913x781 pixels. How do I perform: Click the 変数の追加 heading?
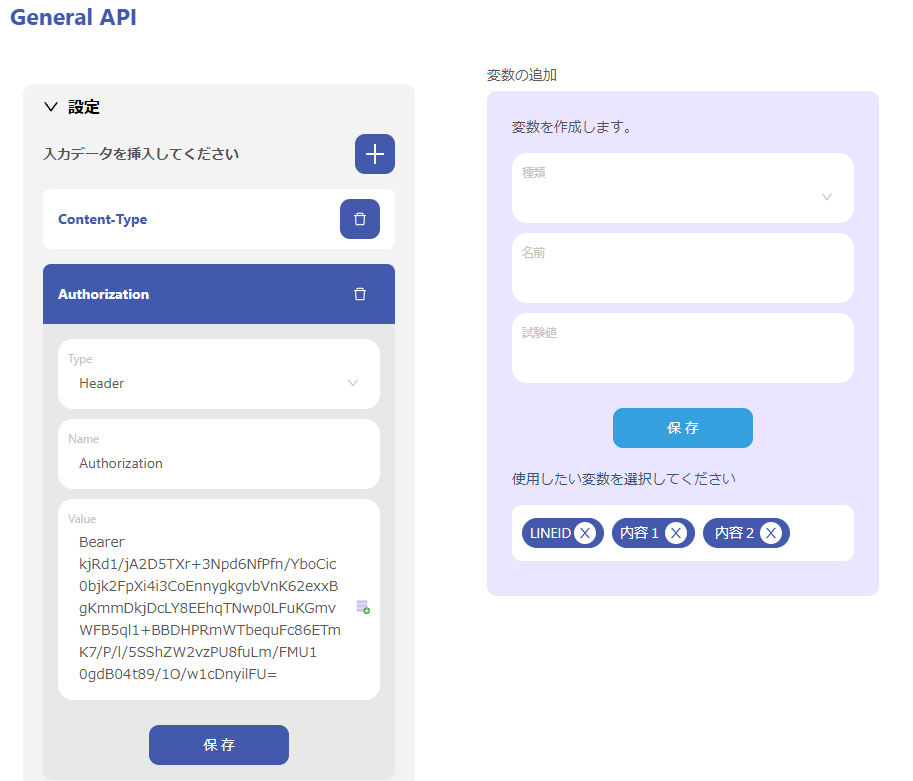tap(522, 75)
